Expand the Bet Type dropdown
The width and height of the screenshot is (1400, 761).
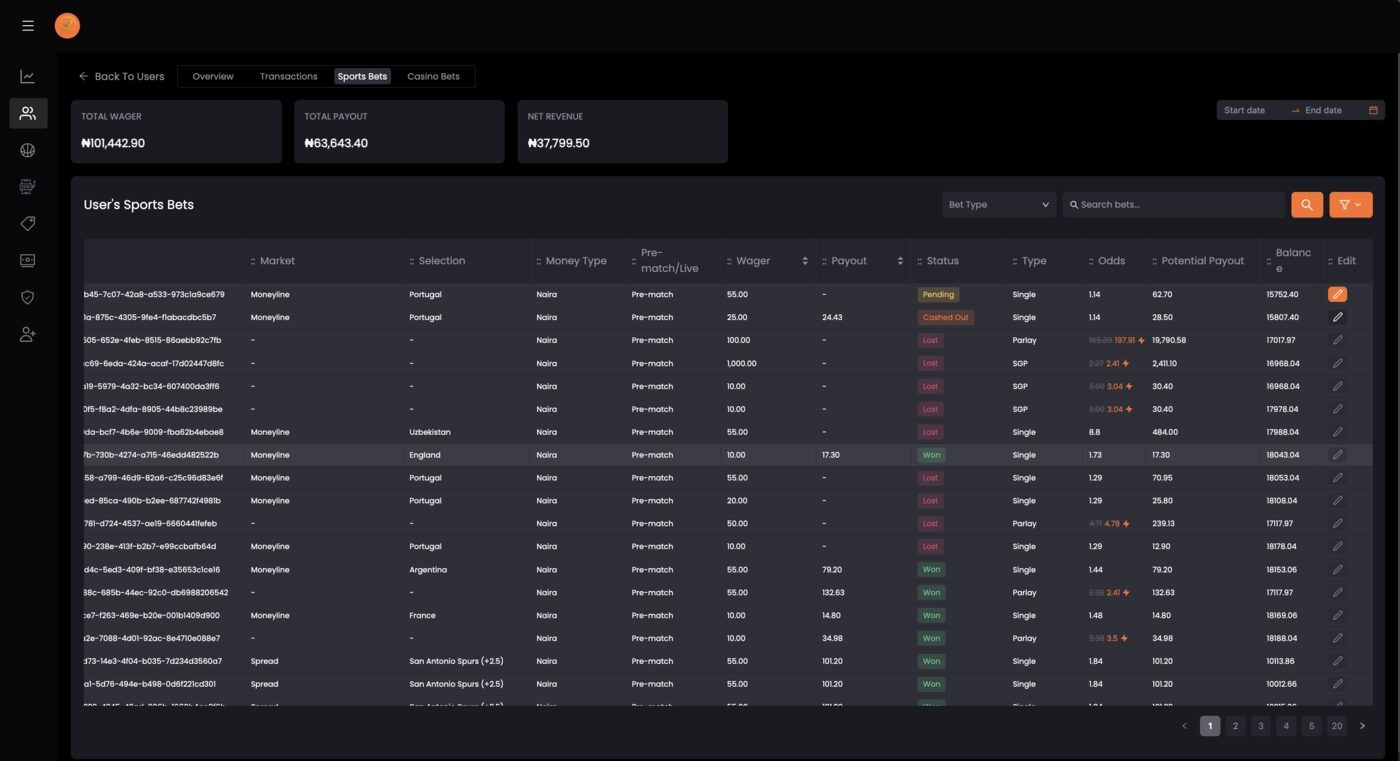pos(999,205)
